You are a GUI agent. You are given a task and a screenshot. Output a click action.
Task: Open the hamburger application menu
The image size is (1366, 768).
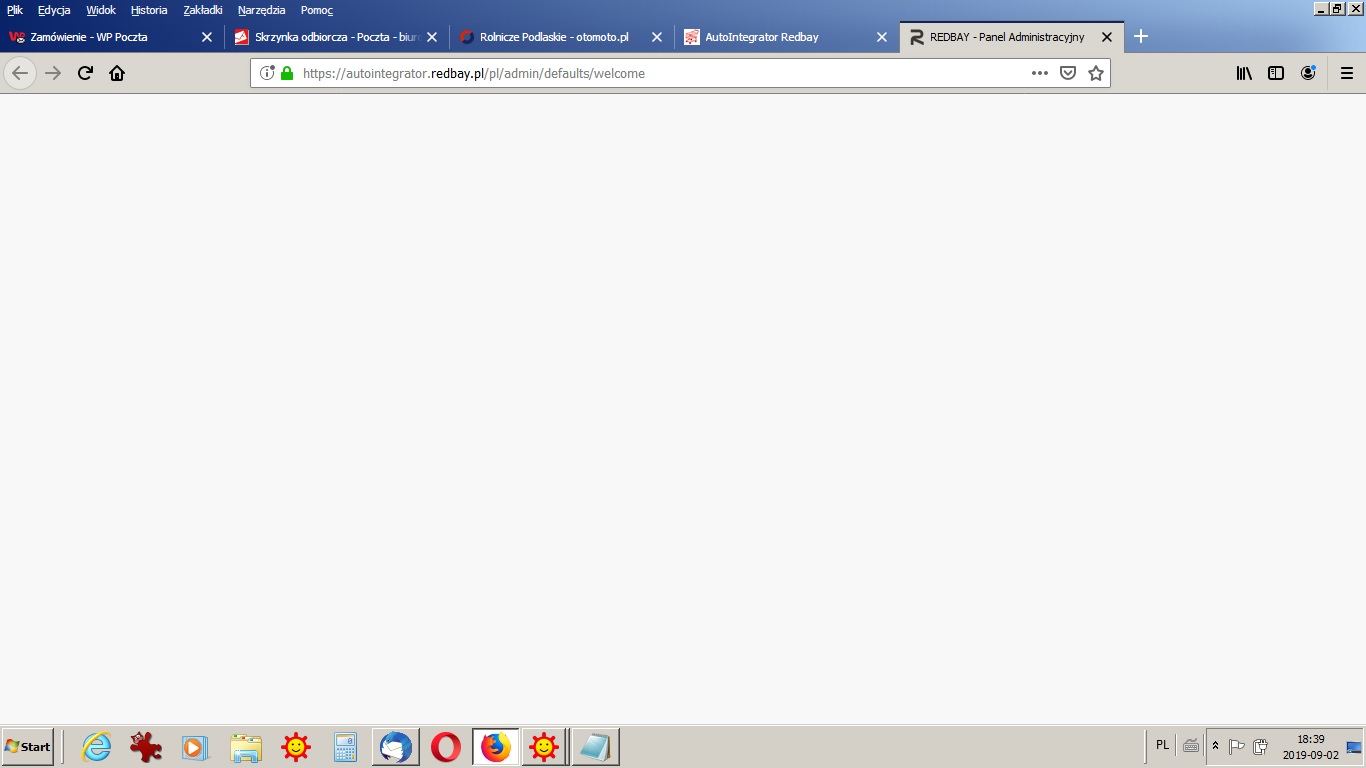pos(1347,73)
